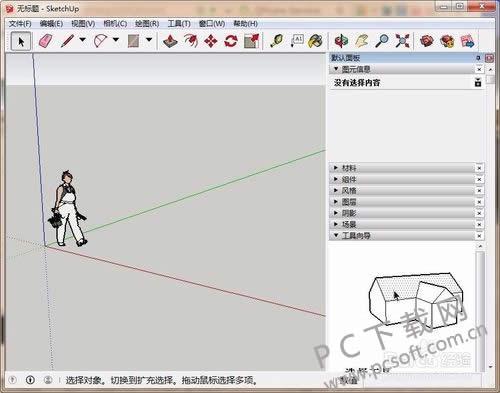Select the Orbit tool
The image size is (500, 393).
point(341,41)
